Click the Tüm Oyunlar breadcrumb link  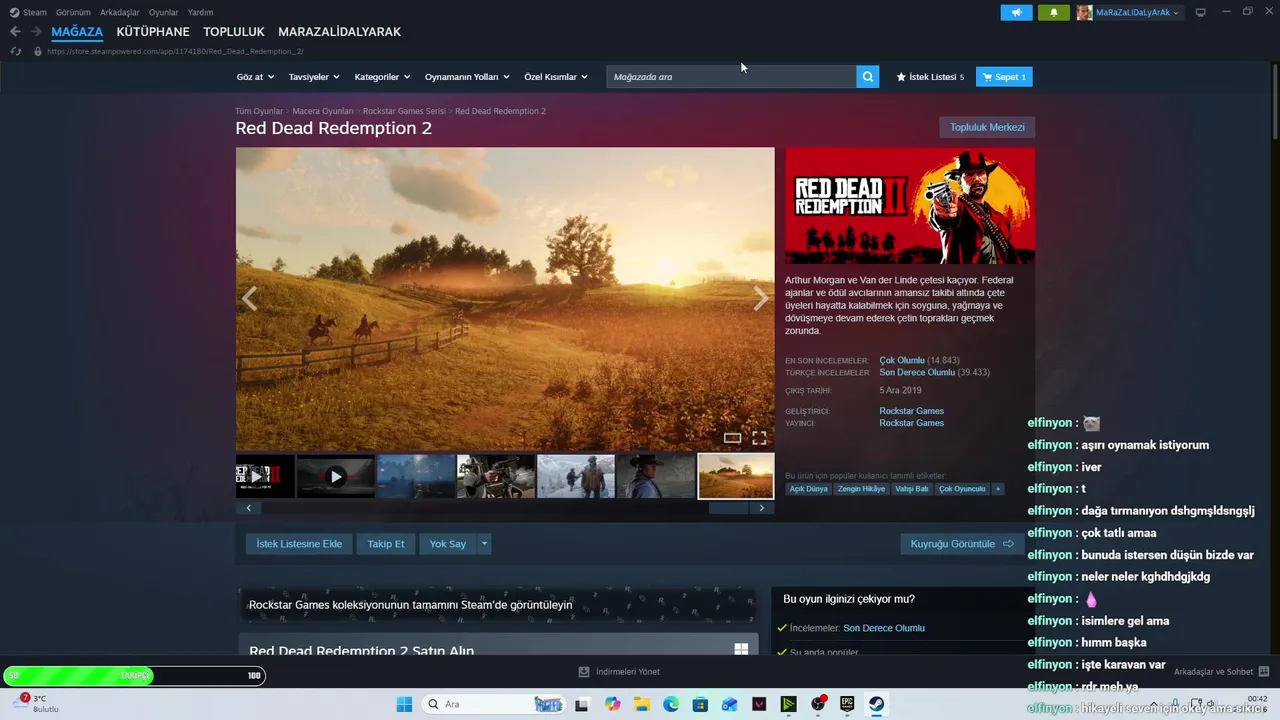[259, 111]
